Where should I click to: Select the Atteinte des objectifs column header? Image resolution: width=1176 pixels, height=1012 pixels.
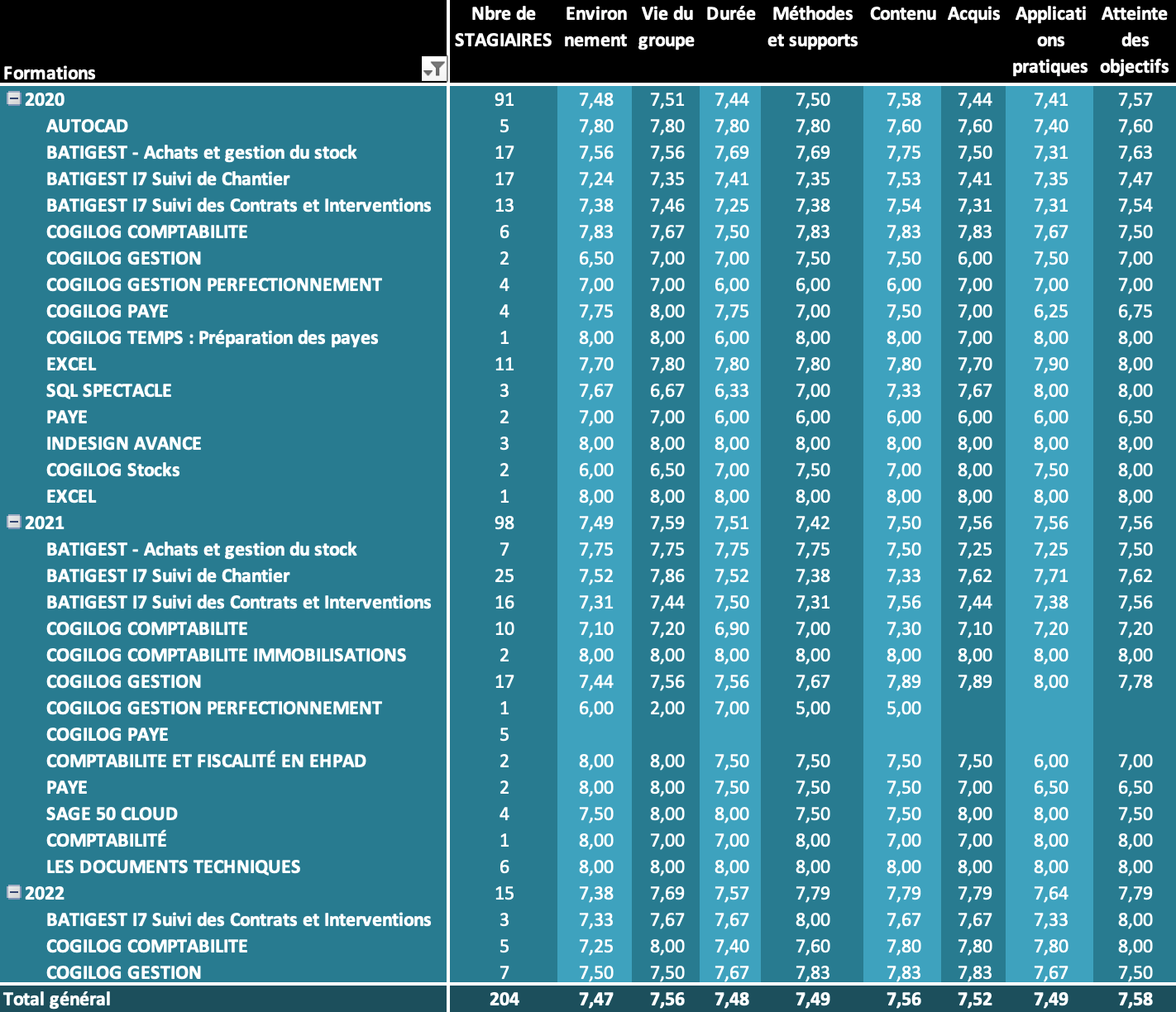point(1135,40)
